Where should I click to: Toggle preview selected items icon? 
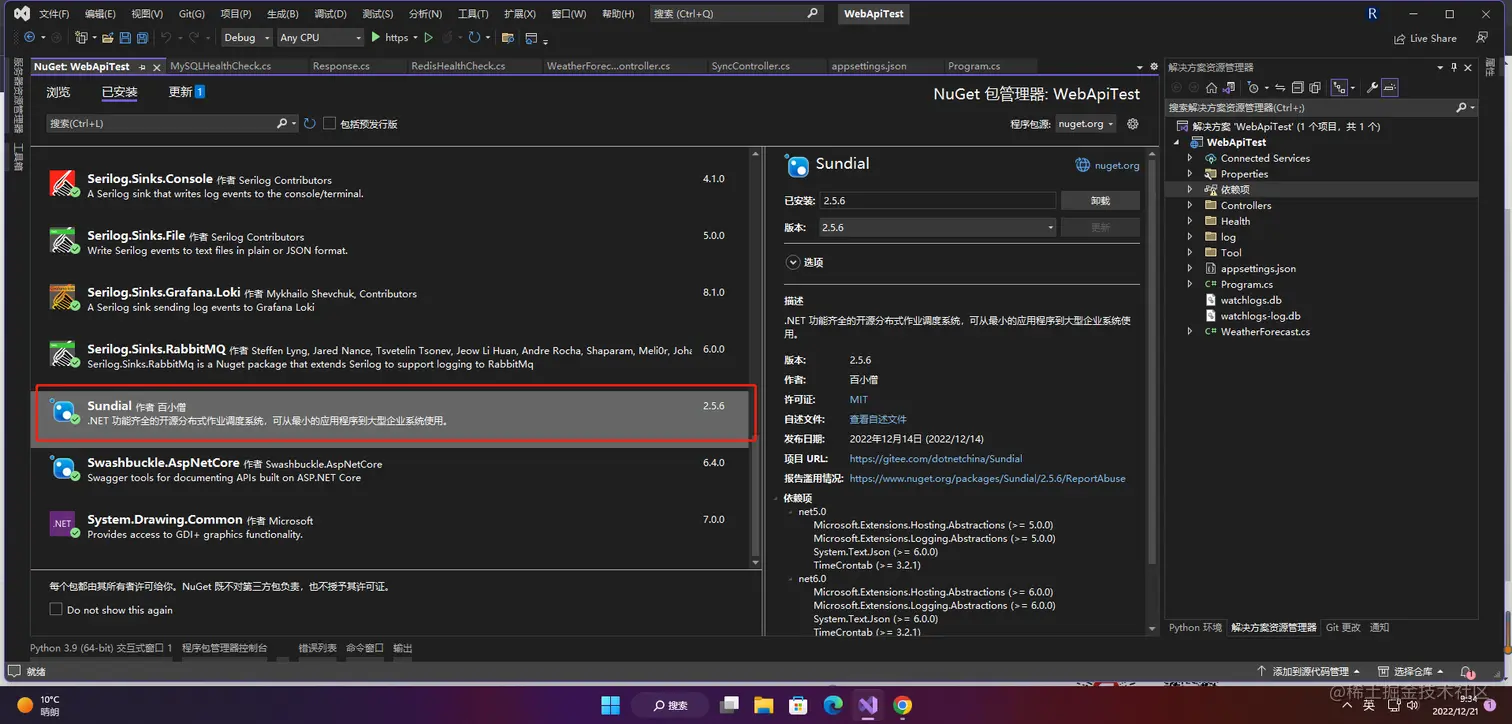pyautogui.click(x=1390, y=88)
